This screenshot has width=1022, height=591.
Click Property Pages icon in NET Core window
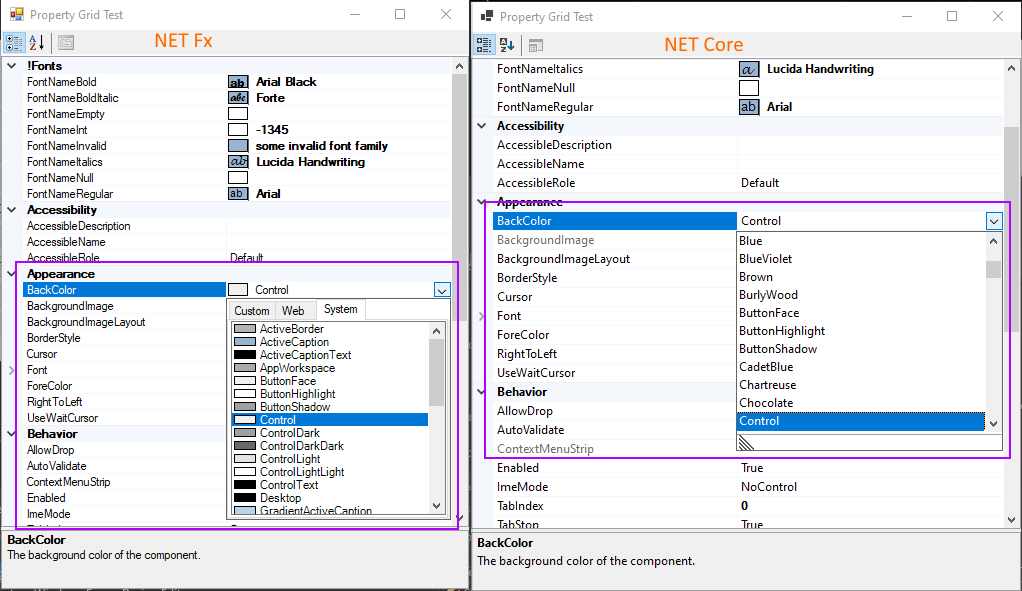click(x=536, y=46)
